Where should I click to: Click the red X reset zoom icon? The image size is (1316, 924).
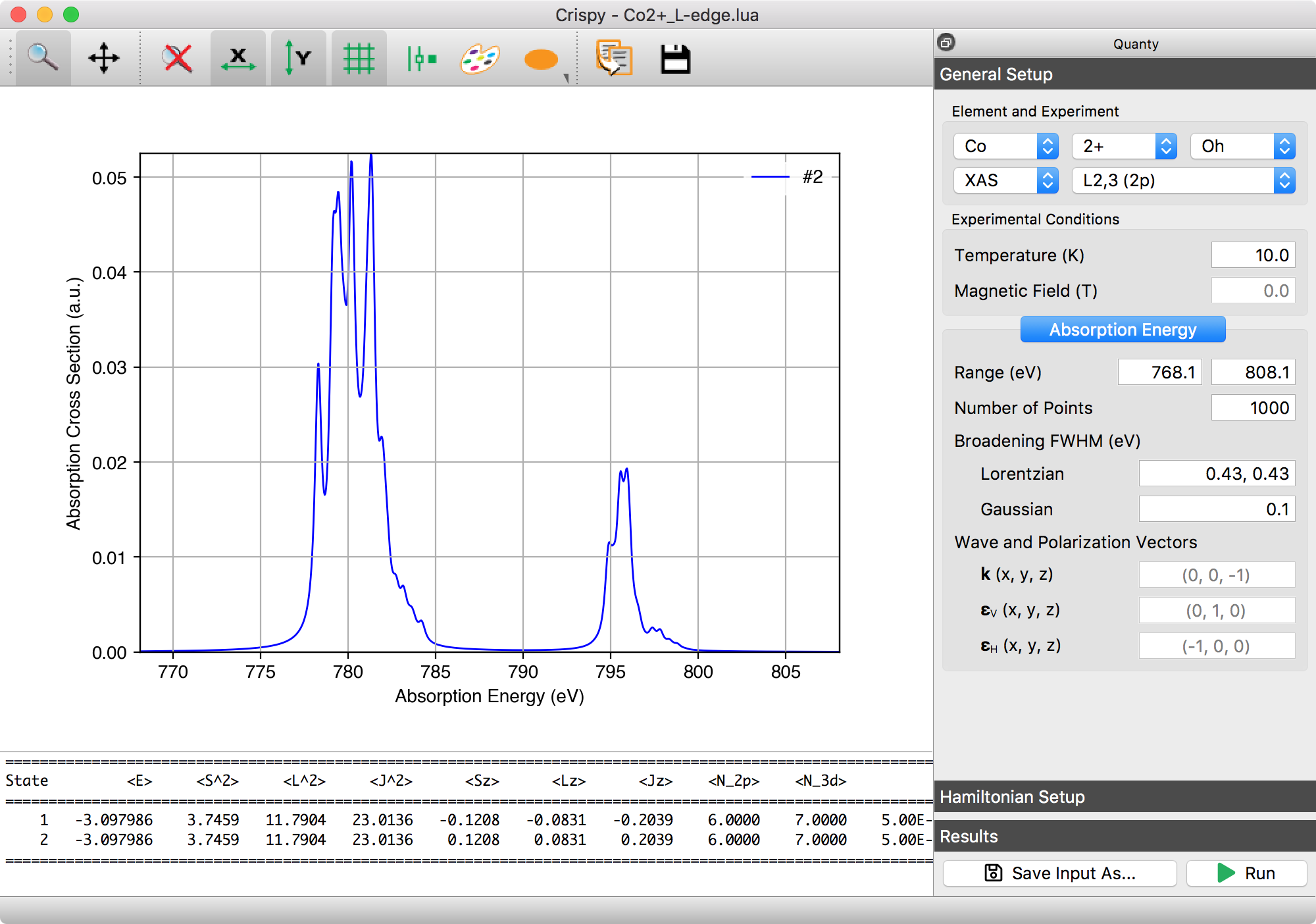coord(178,58)
